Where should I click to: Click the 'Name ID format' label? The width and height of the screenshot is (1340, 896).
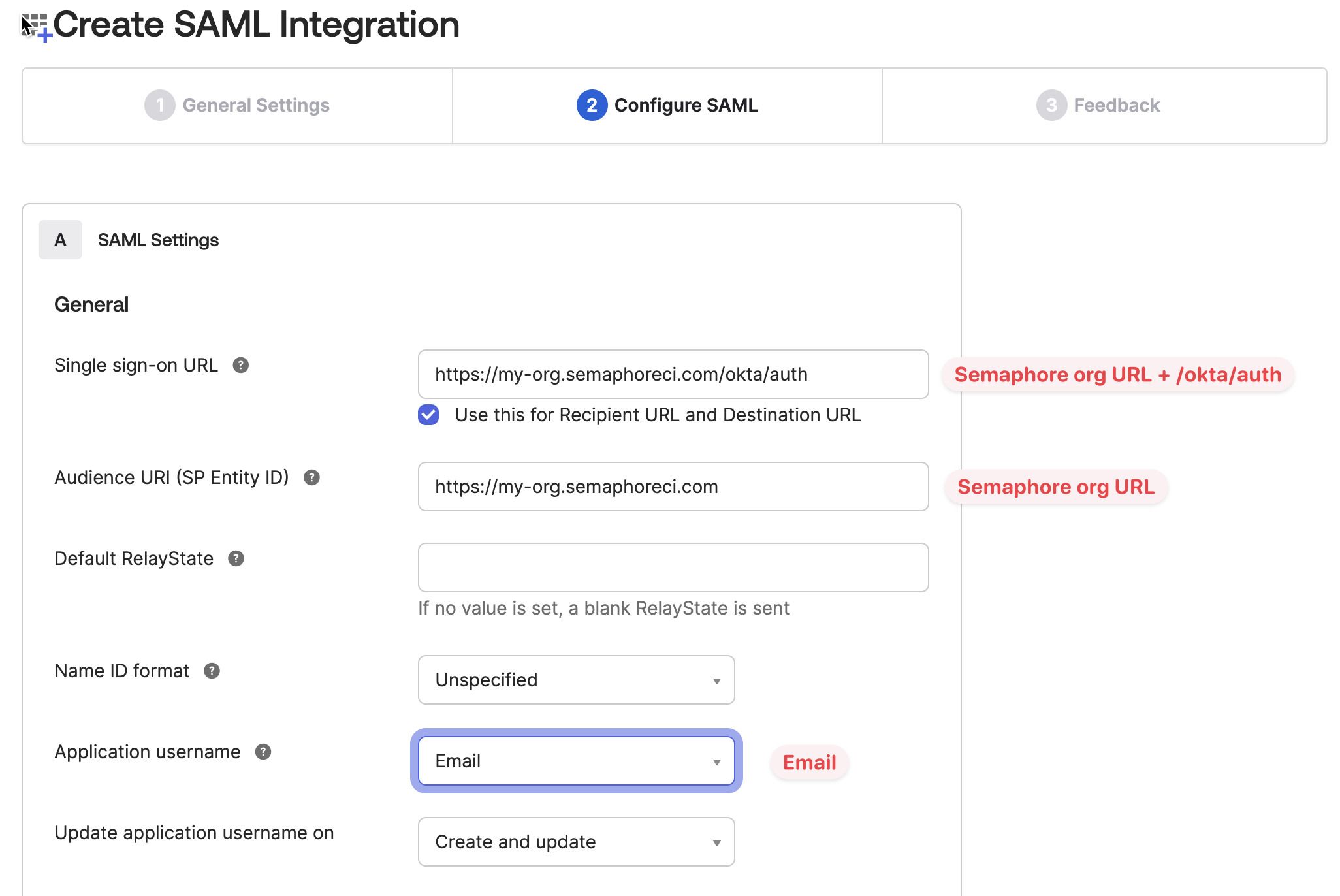pos(122,671)
